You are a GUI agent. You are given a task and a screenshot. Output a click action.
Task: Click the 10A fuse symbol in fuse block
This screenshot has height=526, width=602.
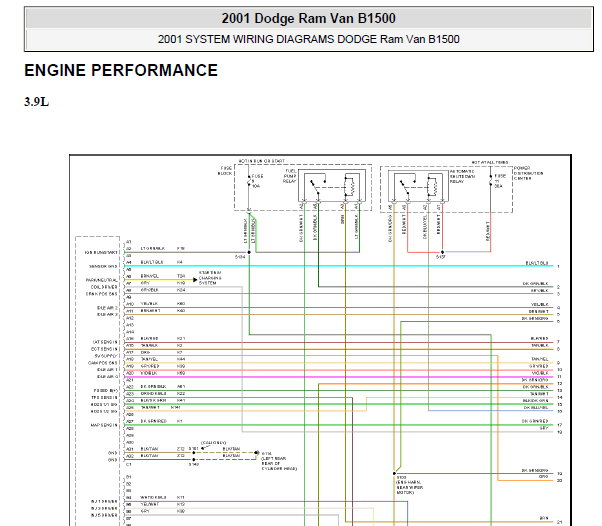tap(249, 181)
